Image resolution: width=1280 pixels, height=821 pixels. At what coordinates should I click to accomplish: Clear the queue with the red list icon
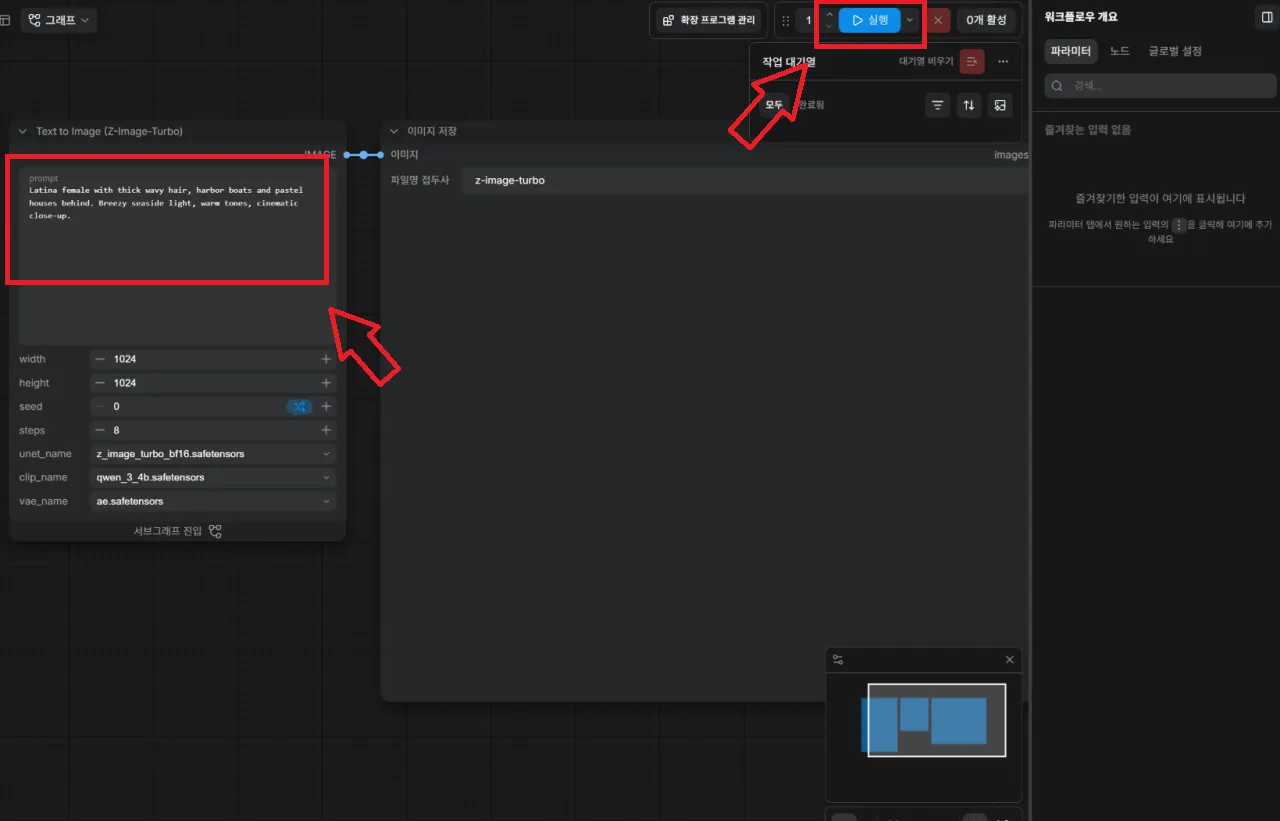[972, 62]
